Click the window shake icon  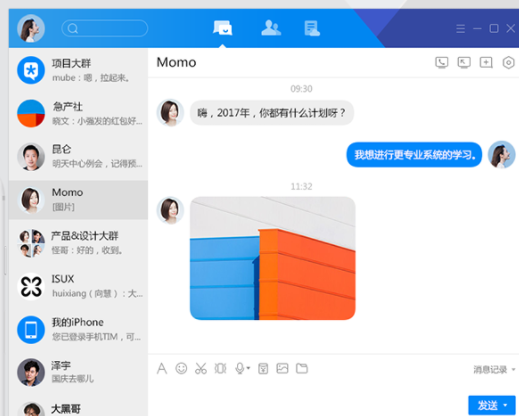(220, 369)
